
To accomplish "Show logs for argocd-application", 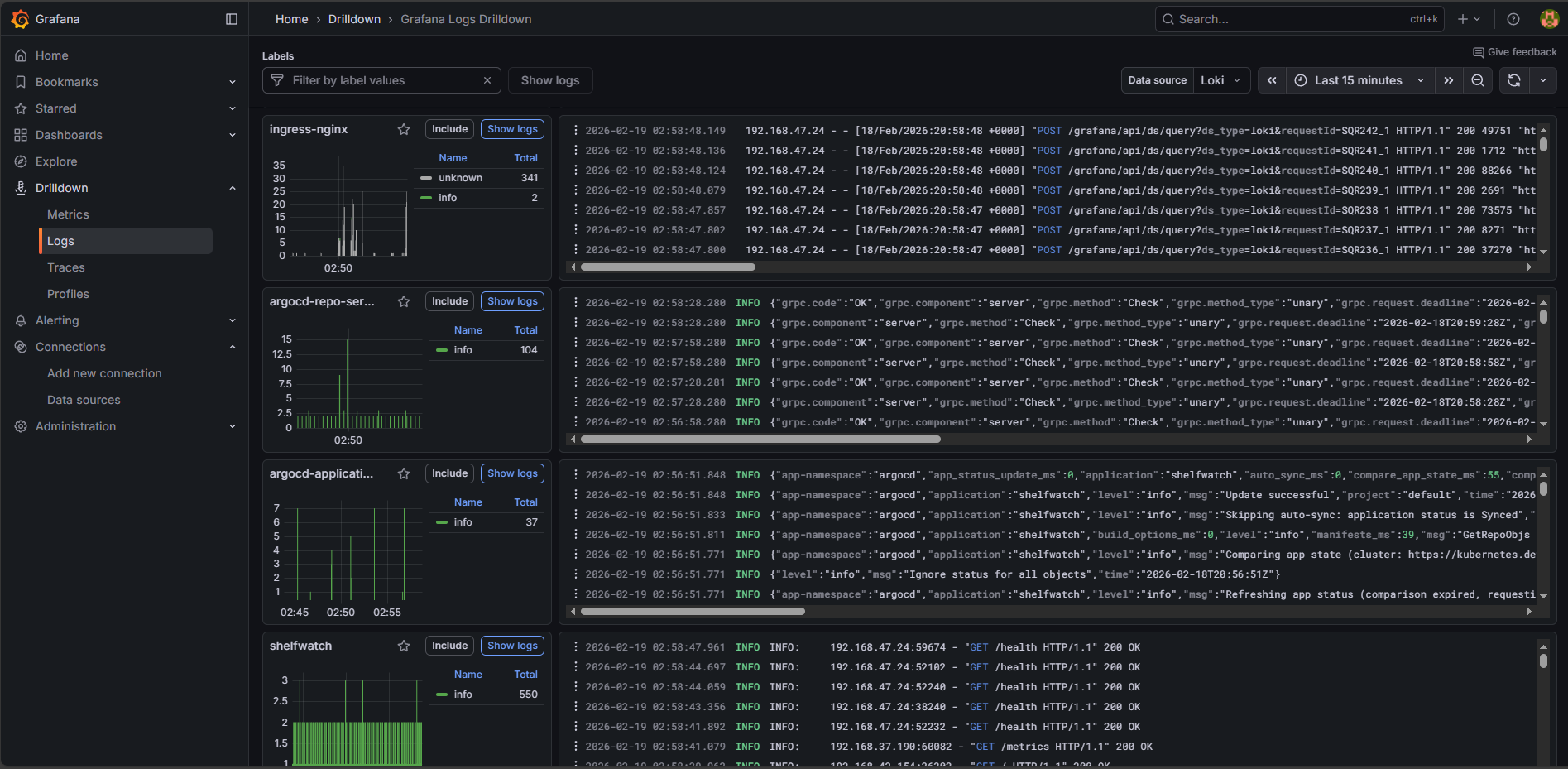I will [x=512, y=473].
